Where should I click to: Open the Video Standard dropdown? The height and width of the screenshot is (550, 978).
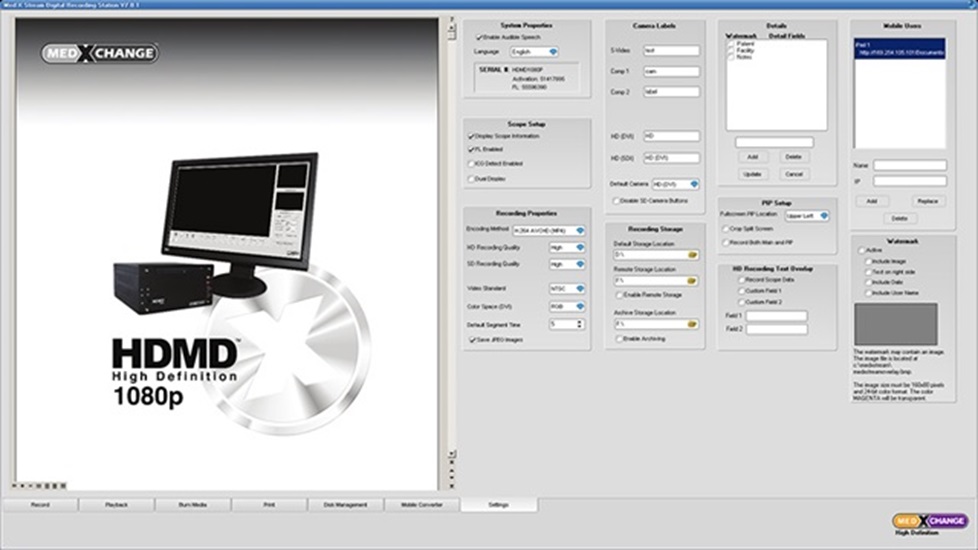click(567, 289)
